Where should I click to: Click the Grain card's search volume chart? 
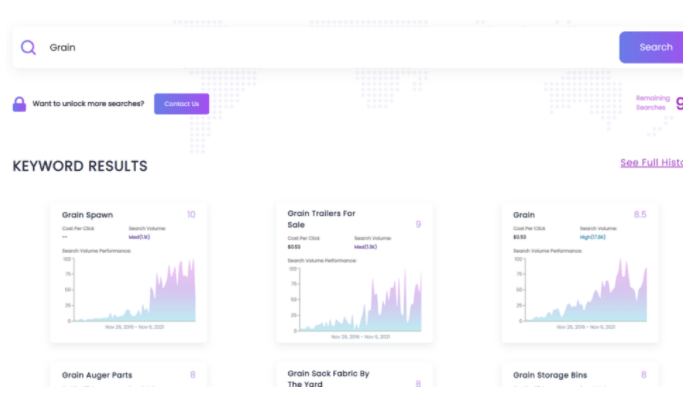coord(581,290)
